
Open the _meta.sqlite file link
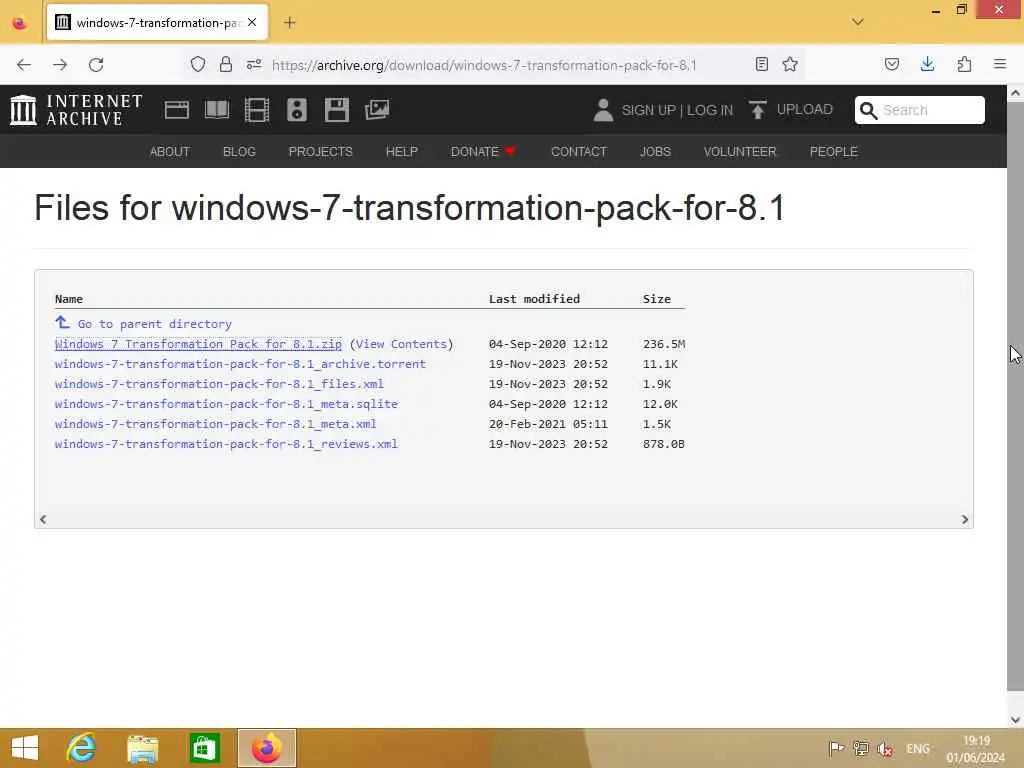[x=227, y=404]
